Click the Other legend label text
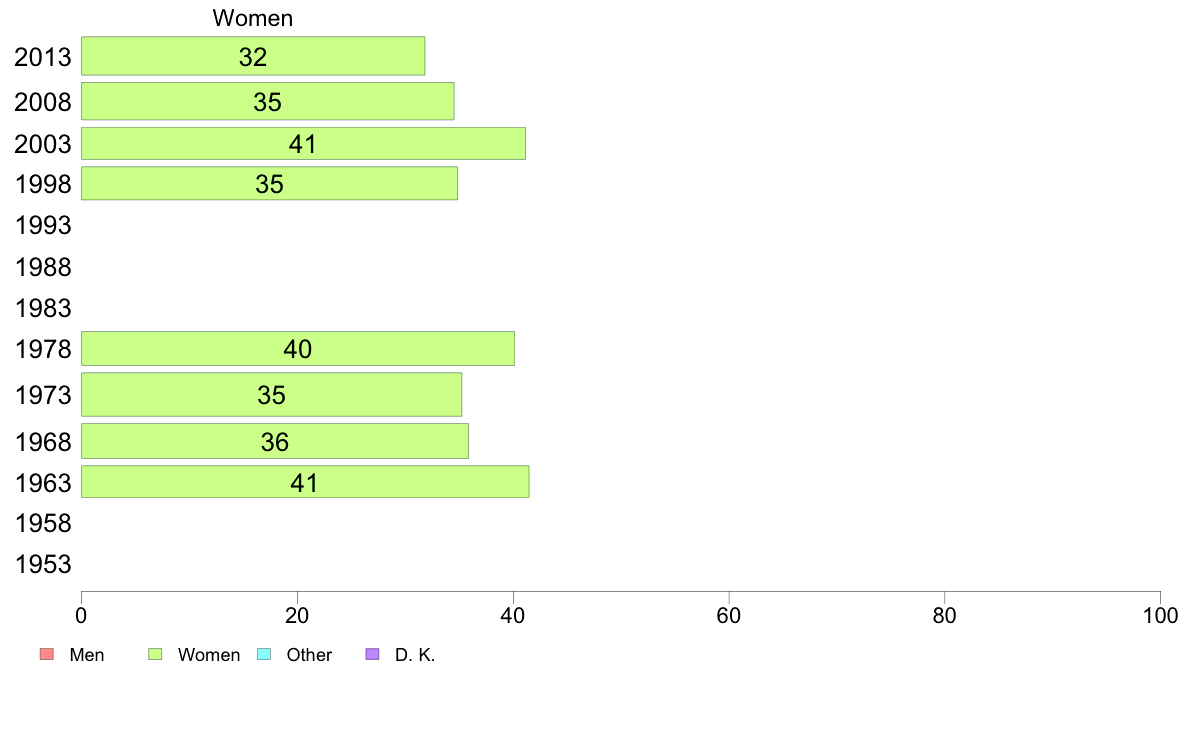 [x=309, y=655]
